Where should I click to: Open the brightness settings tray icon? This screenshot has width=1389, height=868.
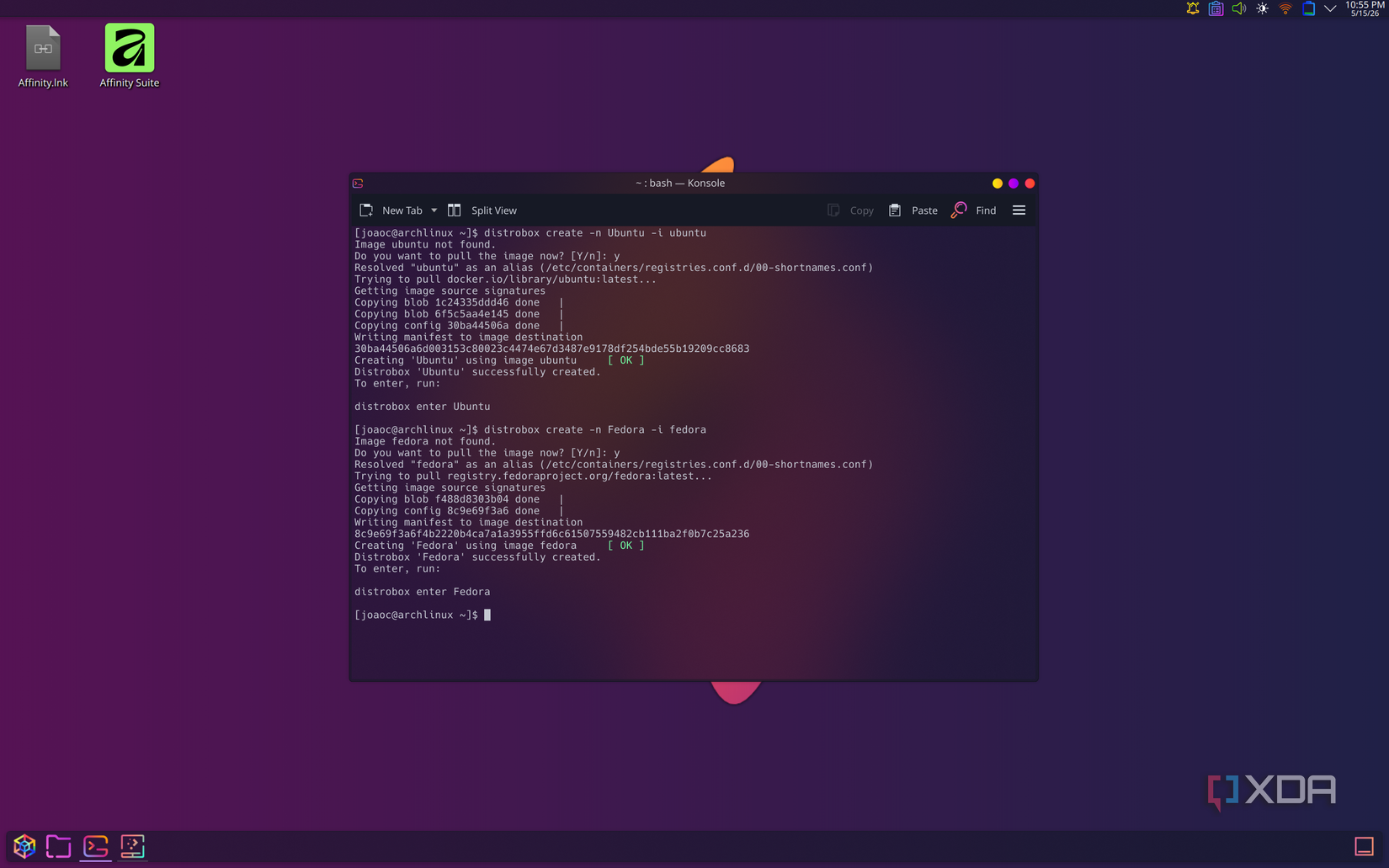(x=1262, y=8)
